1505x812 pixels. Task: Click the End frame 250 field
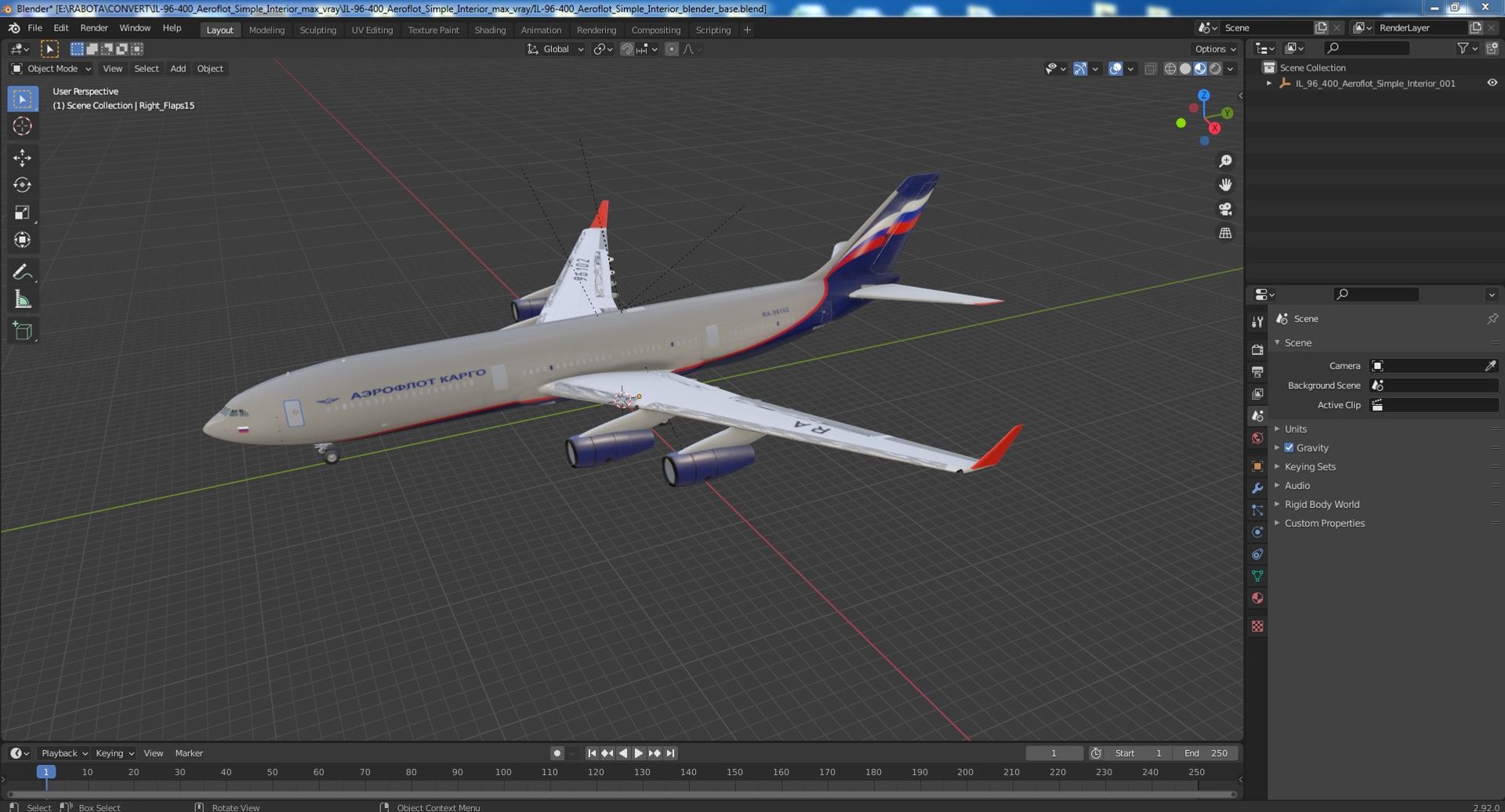click(x=1206, y=753)
